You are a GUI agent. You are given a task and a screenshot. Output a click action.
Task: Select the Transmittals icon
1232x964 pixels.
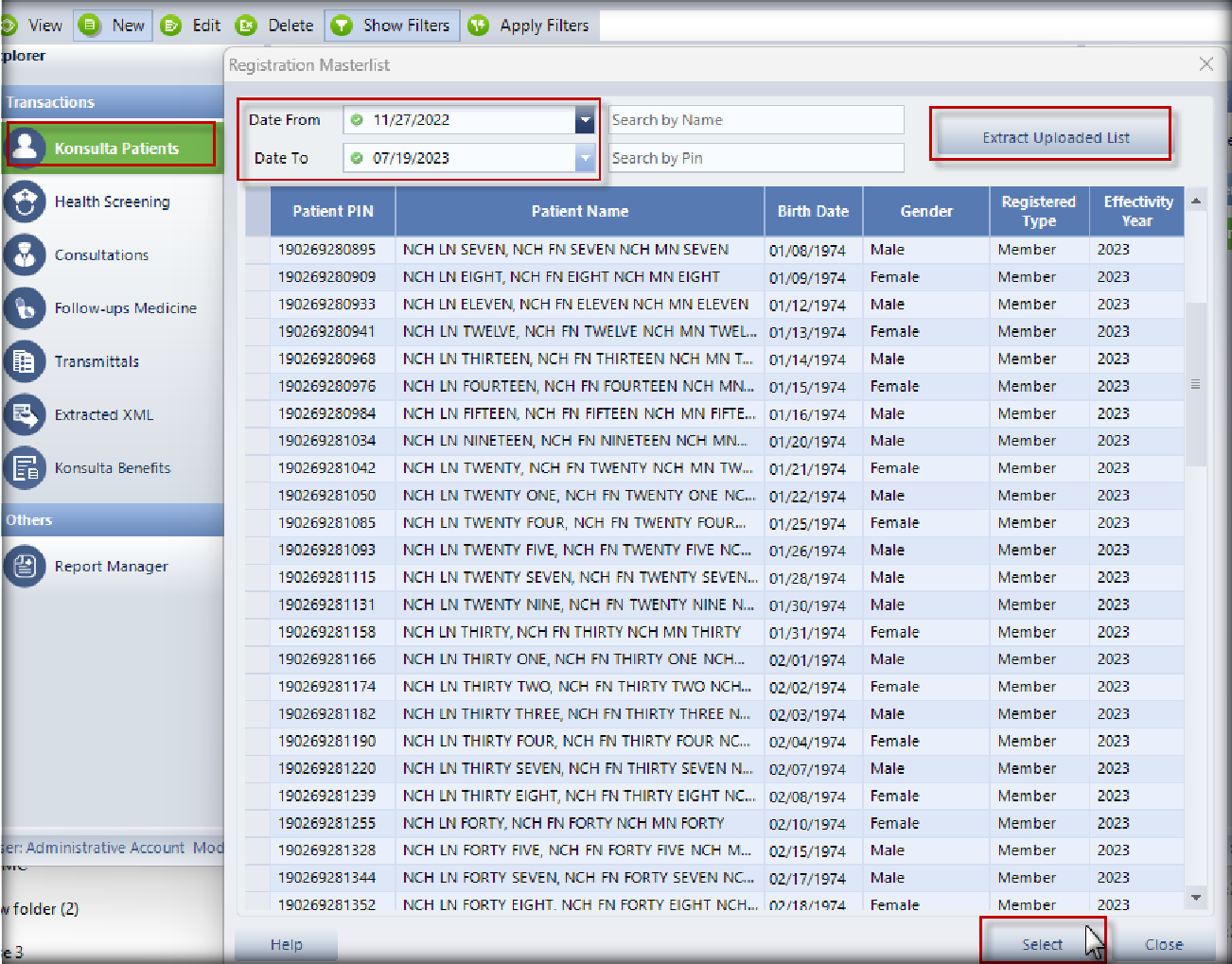(26, 361)
